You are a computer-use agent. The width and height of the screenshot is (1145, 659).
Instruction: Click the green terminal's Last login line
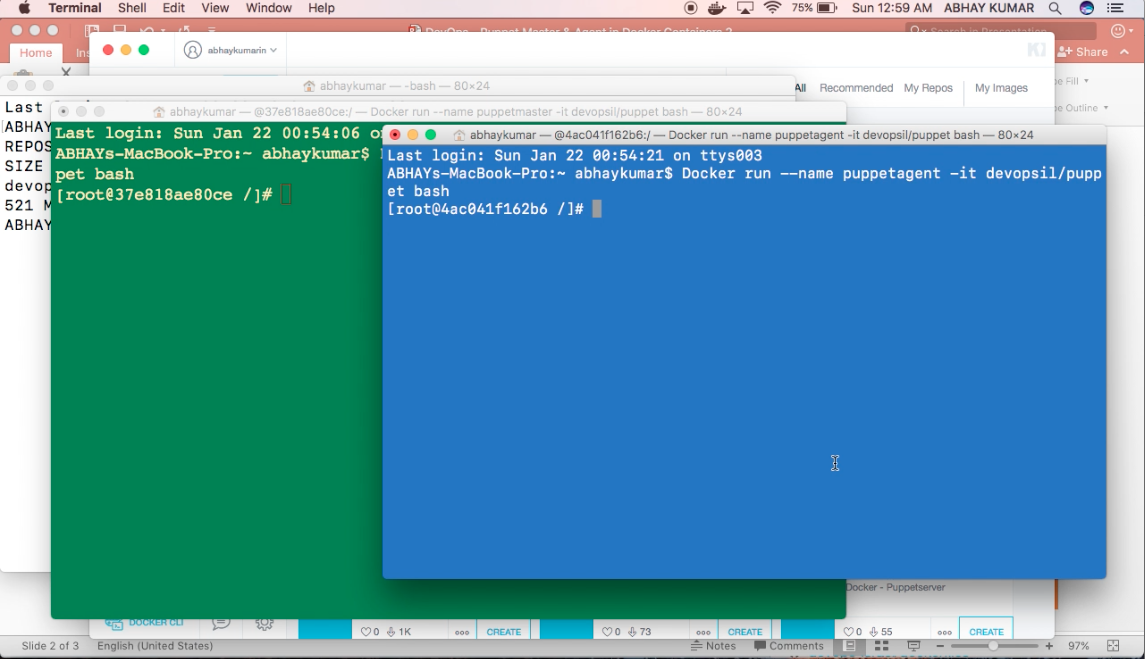(218, 134)
